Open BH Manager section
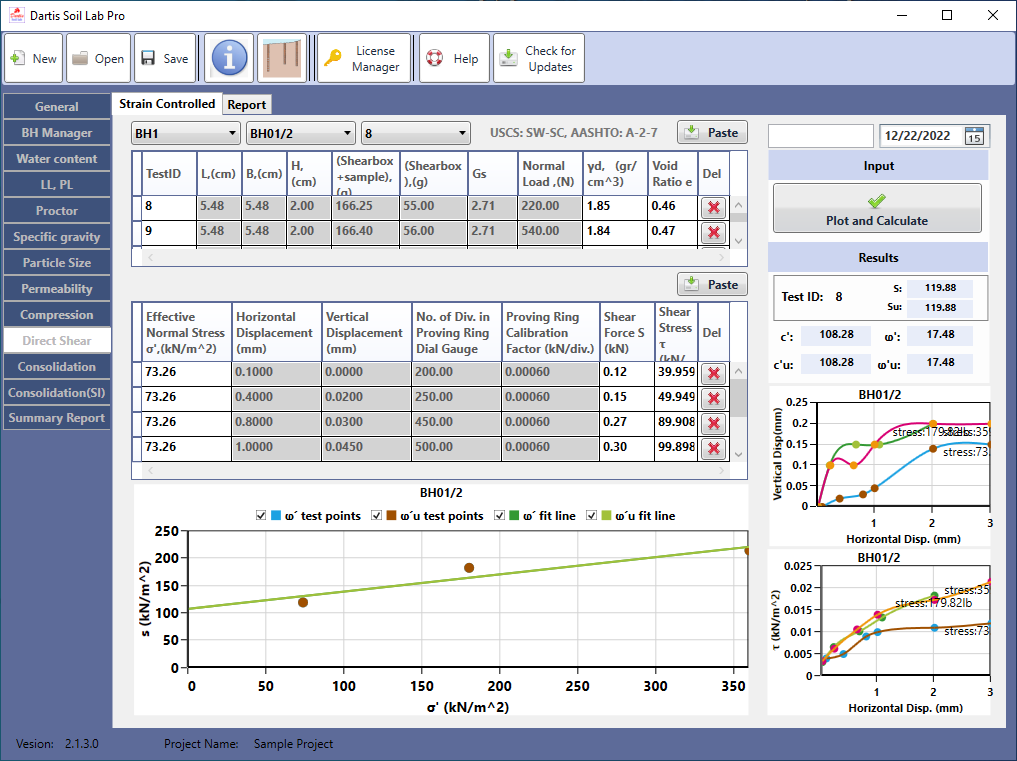Viewport: 1017px width, 761px height. (x=56, y=132)
